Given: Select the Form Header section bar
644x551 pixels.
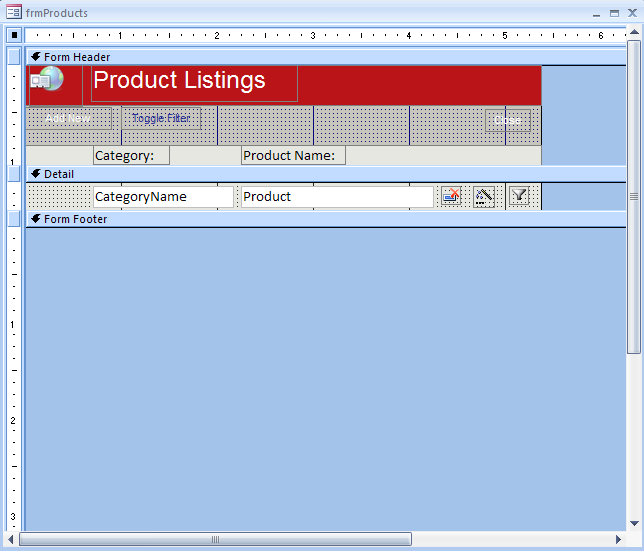Looking at the screenshot, I should click(x=326, y=57).
